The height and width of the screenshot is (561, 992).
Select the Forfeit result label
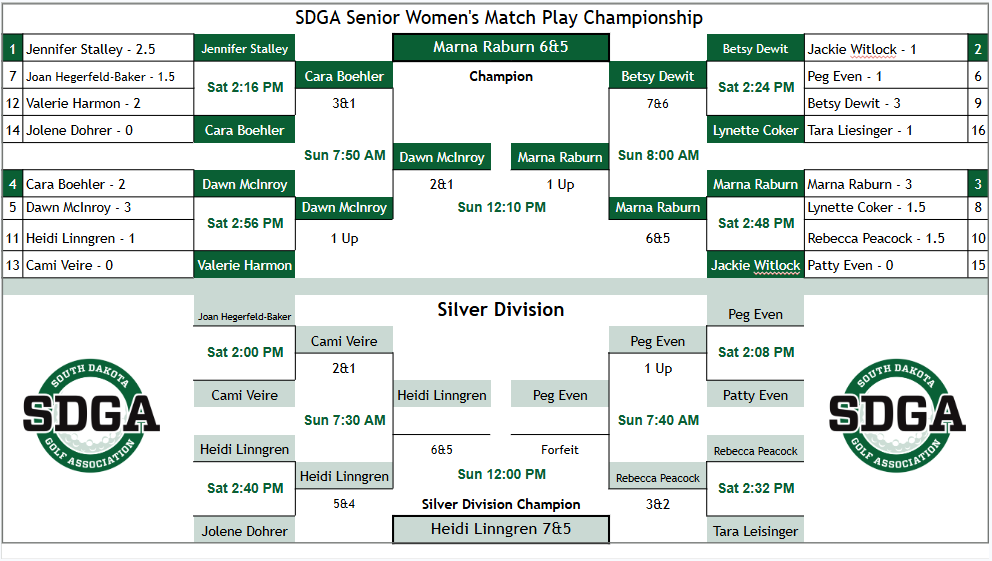(559, 450)
